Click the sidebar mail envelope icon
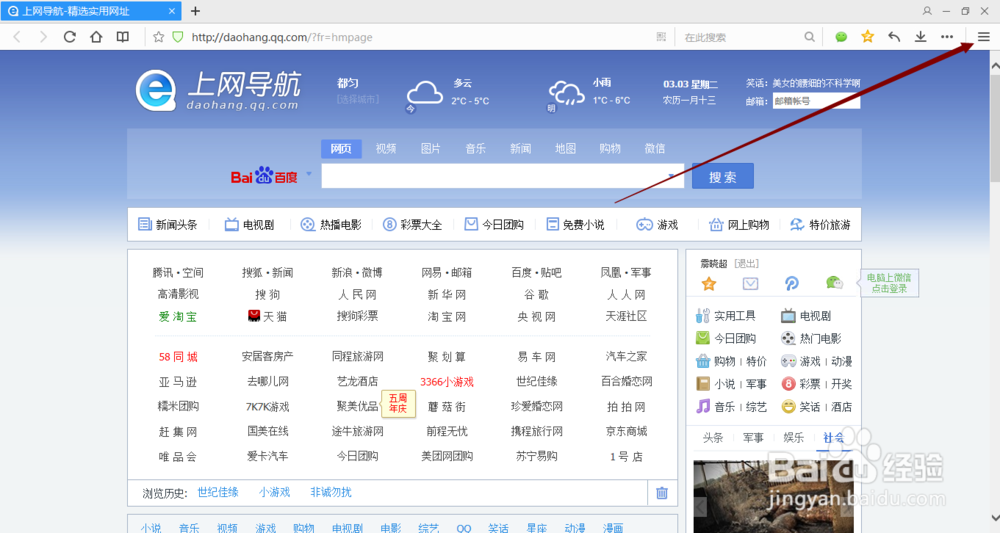 click(x=750, y=284)
